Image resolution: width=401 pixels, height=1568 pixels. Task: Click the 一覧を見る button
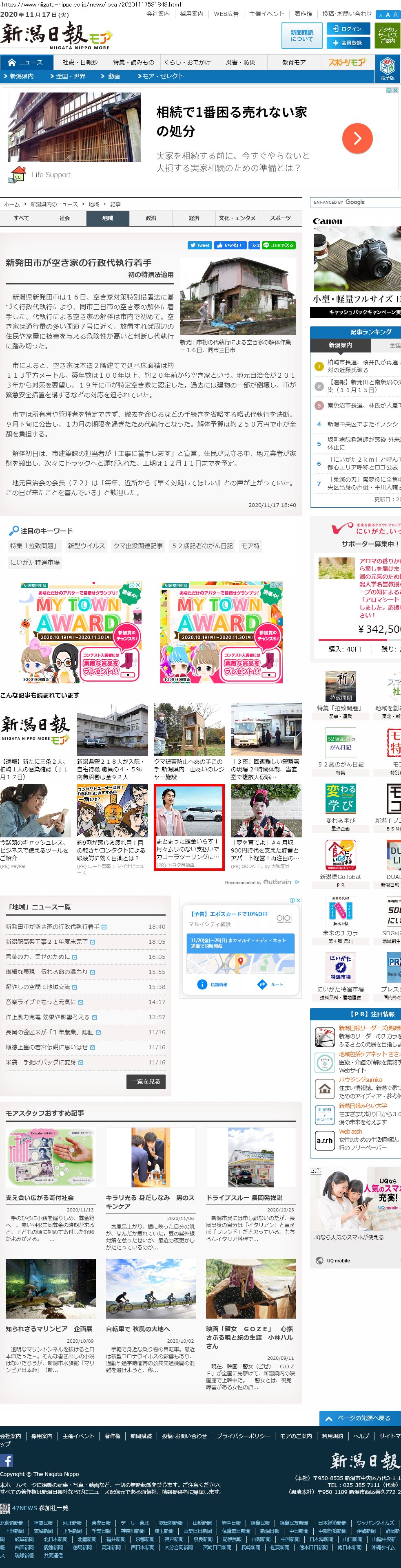(x=146, y=1081)
